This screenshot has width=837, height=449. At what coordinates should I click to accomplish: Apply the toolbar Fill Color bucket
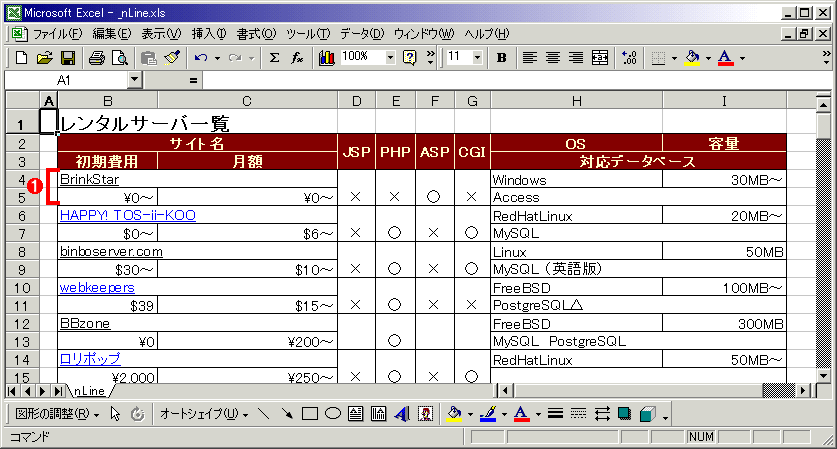(x=692, y=58)
